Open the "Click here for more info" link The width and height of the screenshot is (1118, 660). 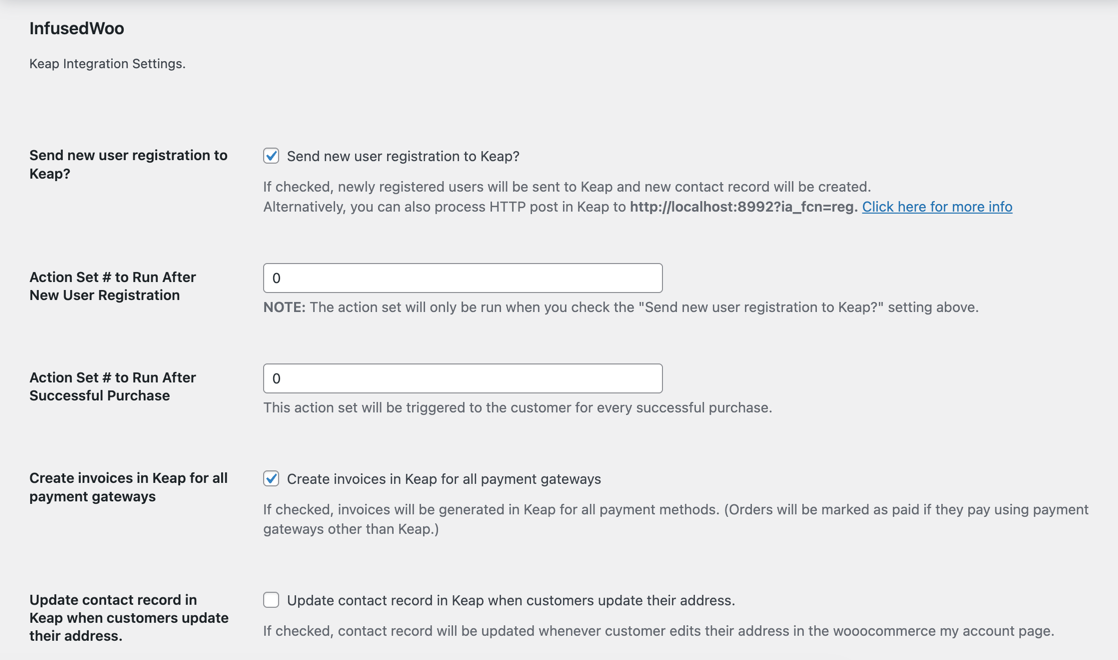coord(936,206)
